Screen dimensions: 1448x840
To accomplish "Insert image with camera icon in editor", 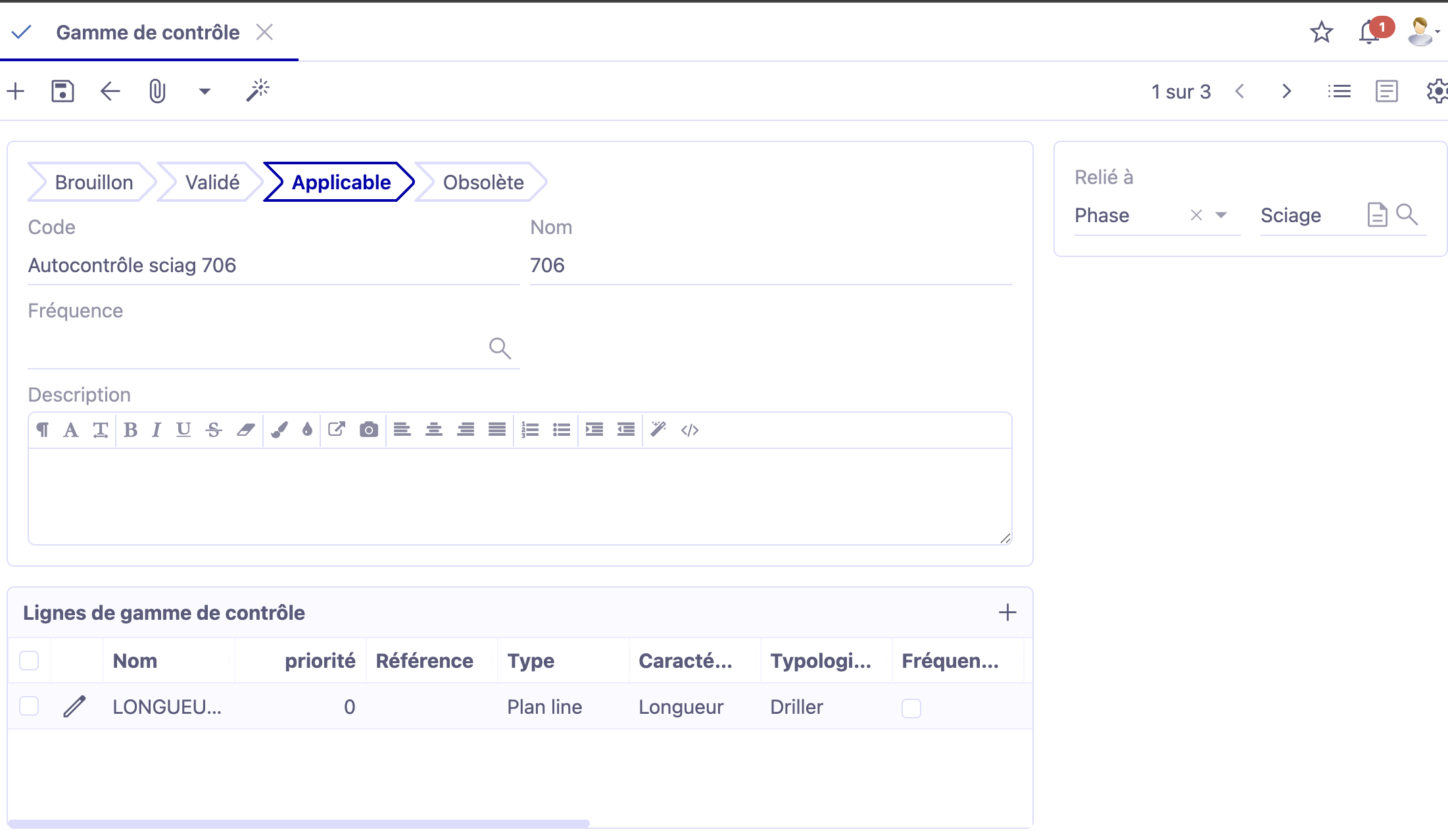I will coord(368,430).
